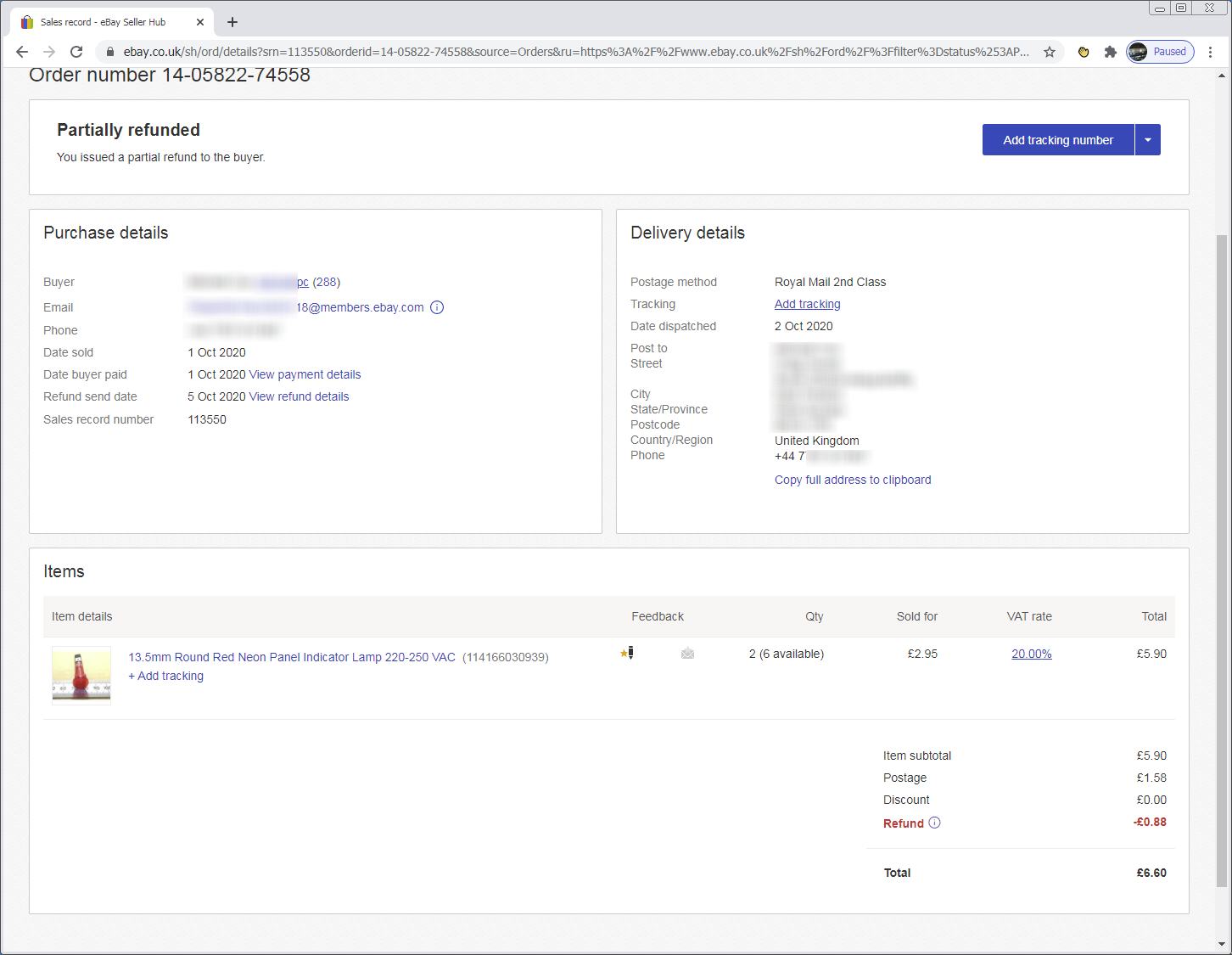This screenshot has height=955, width=1232.
Task: Click the Paused sync profile toggle
Action: (1160, 51)
